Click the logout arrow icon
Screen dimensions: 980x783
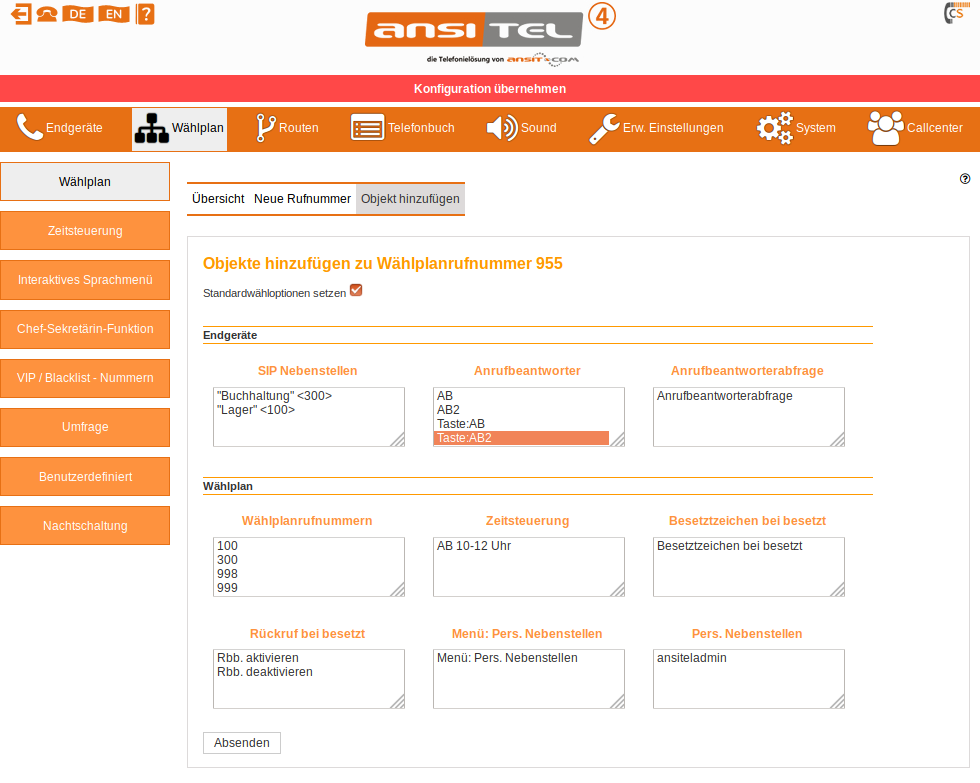click(x=21, y=14)
